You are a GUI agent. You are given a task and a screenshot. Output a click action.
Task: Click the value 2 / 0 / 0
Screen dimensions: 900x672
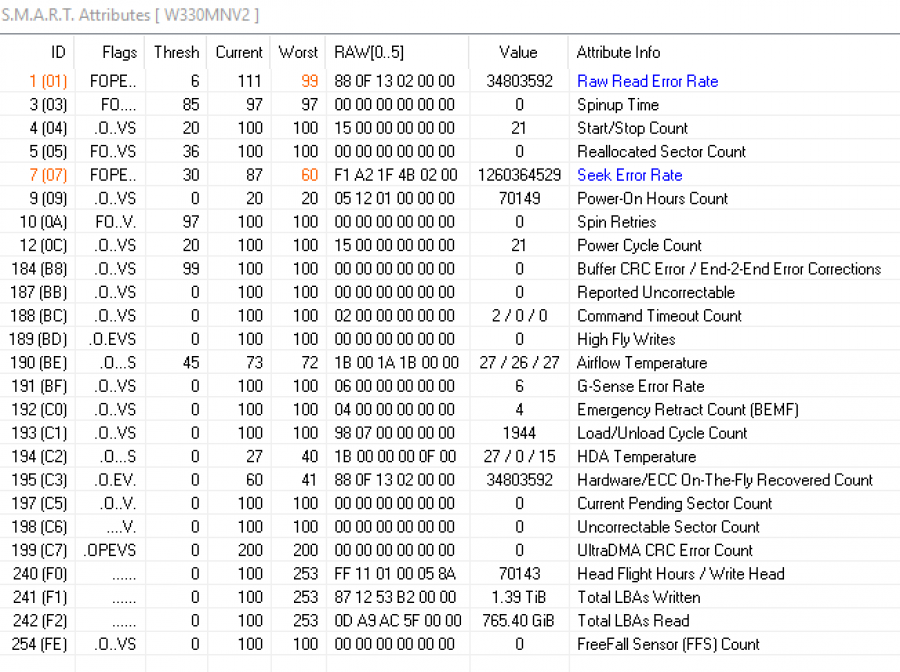click(519, 316)
